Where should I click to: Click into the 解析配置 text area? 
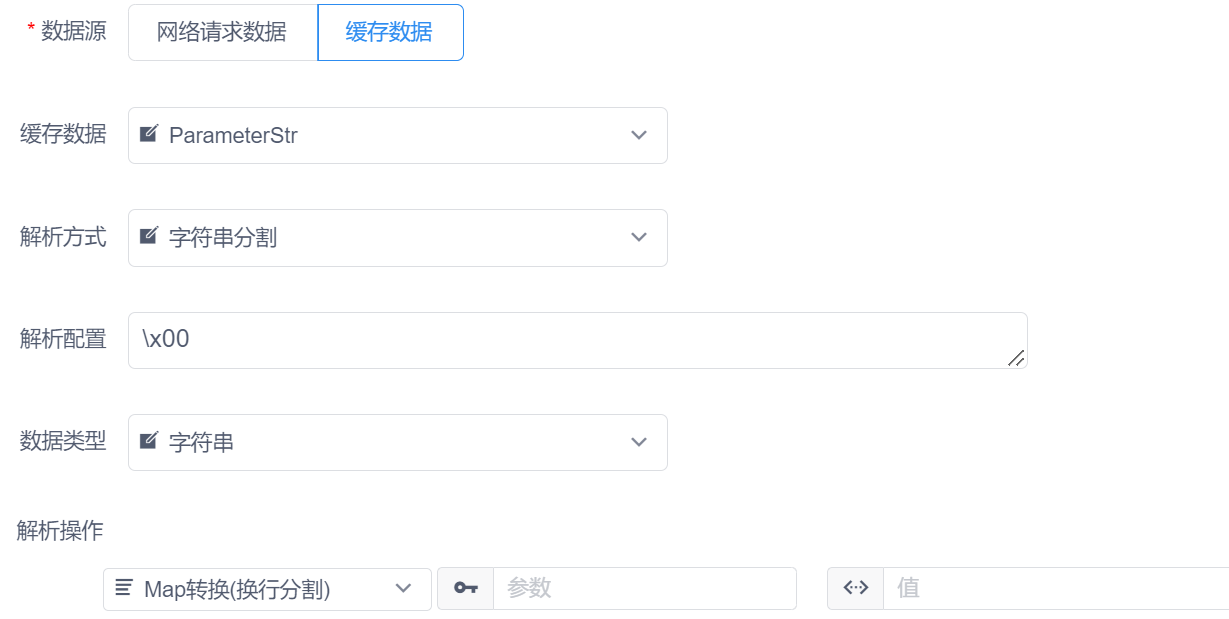pyautogui.click(x=570, y=340)
